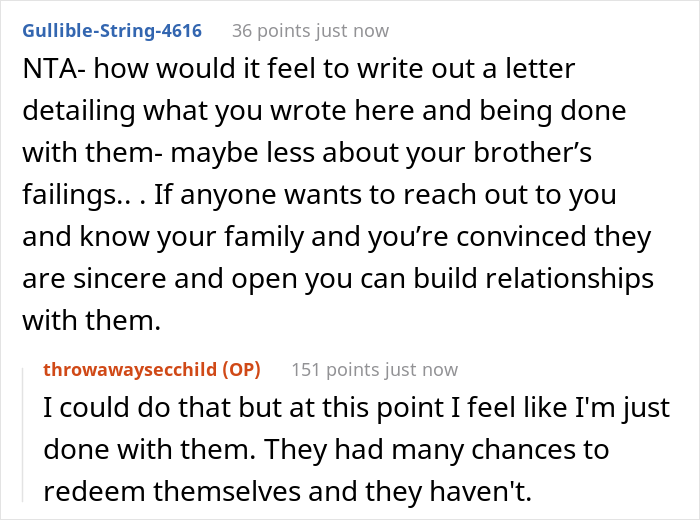Click the 36 points score text

(x=271, y=31)
